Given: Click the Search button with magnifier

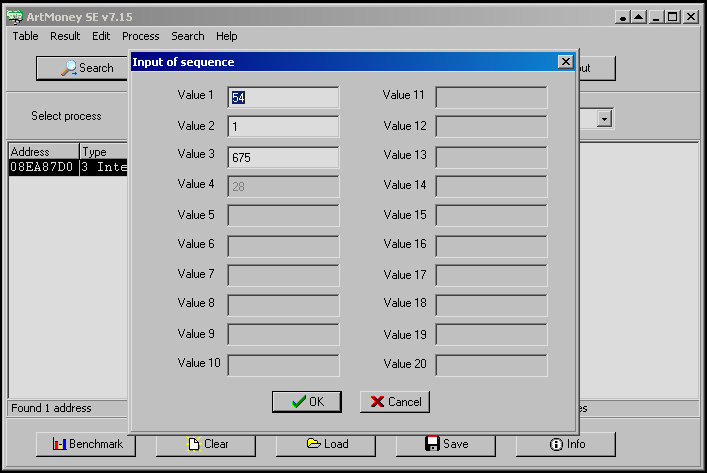Looking at the screenshot, I should pyautogui.click(x=82, y=68).
